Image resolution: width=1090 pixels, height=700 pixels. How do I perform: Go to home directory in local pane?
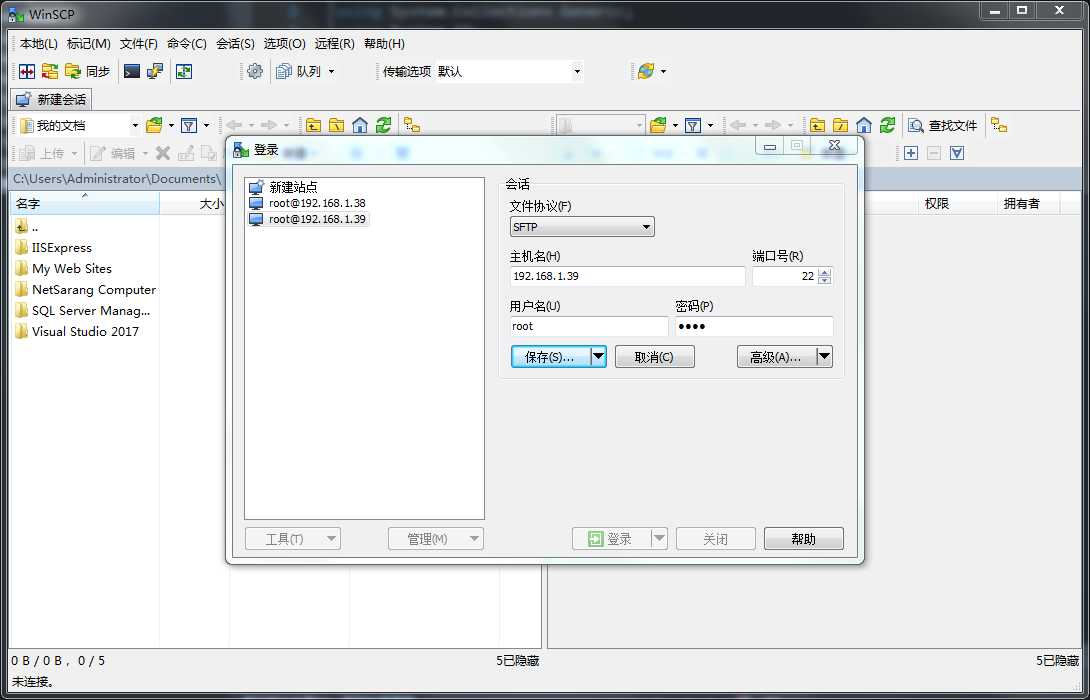[x=359, y=125]
